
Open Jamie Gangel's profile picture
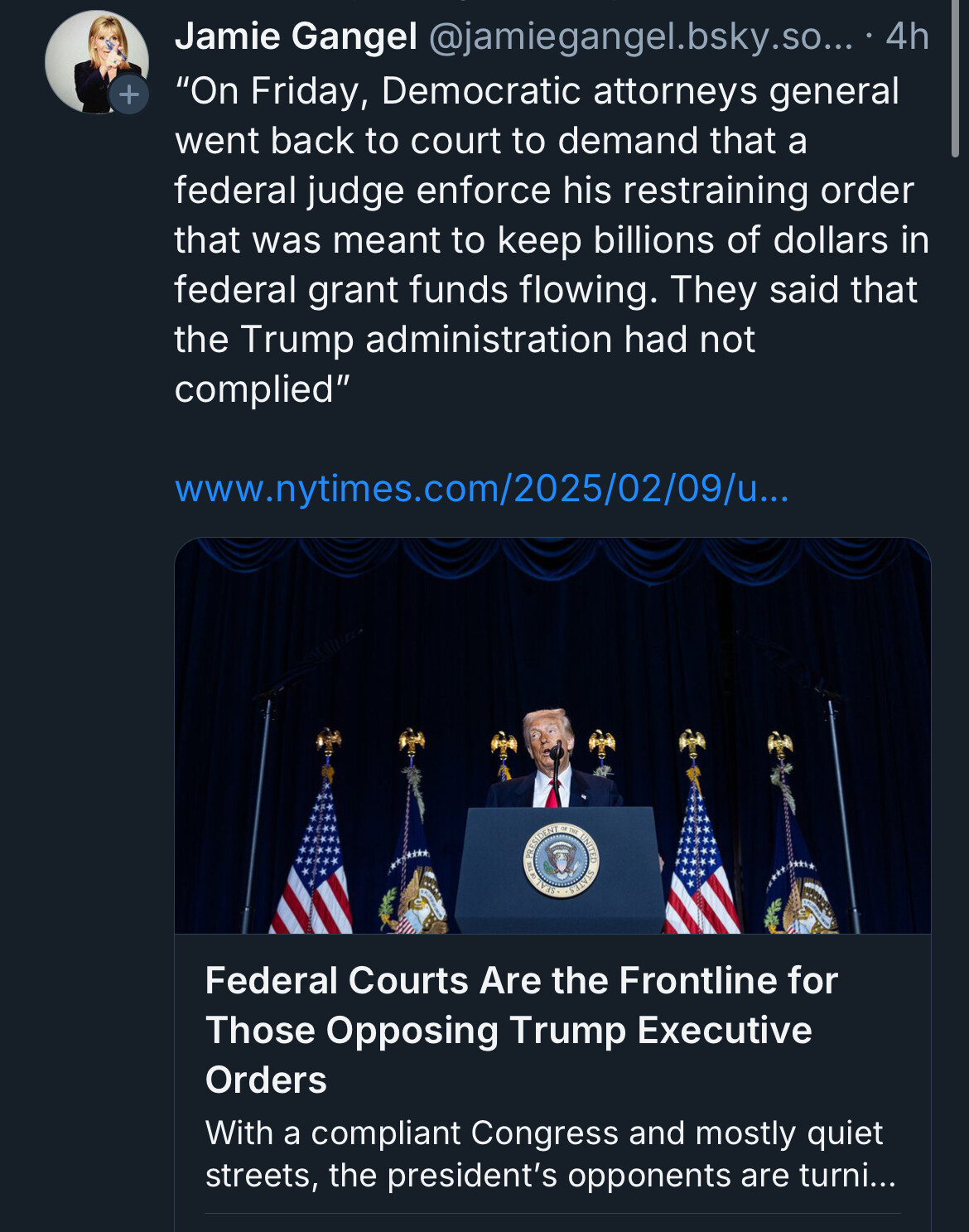93,60
